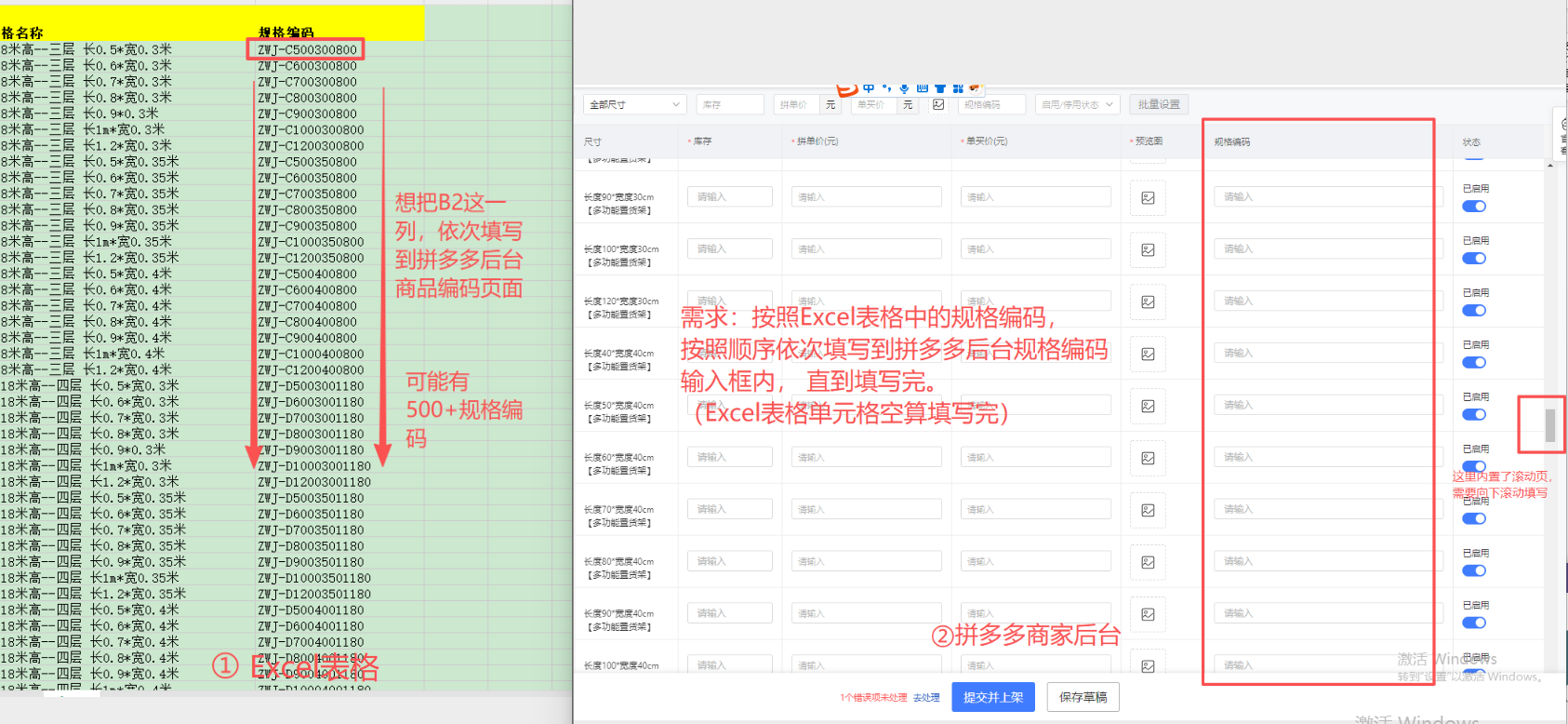Disable the 已启用 toggle for 长度90*宽度30cm row
This screenshot has width=1568, height=724.
[x=1474, y=207]
